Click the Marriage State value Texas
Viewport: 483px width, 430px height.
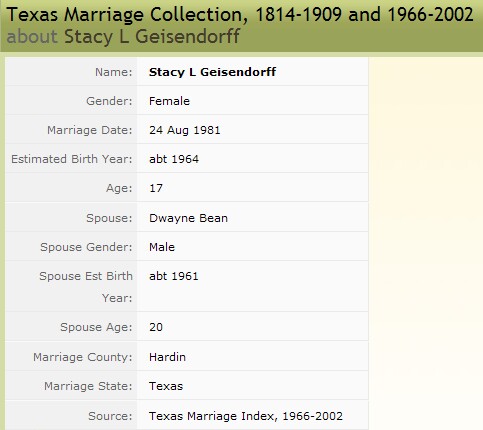[x=166, y=386]
